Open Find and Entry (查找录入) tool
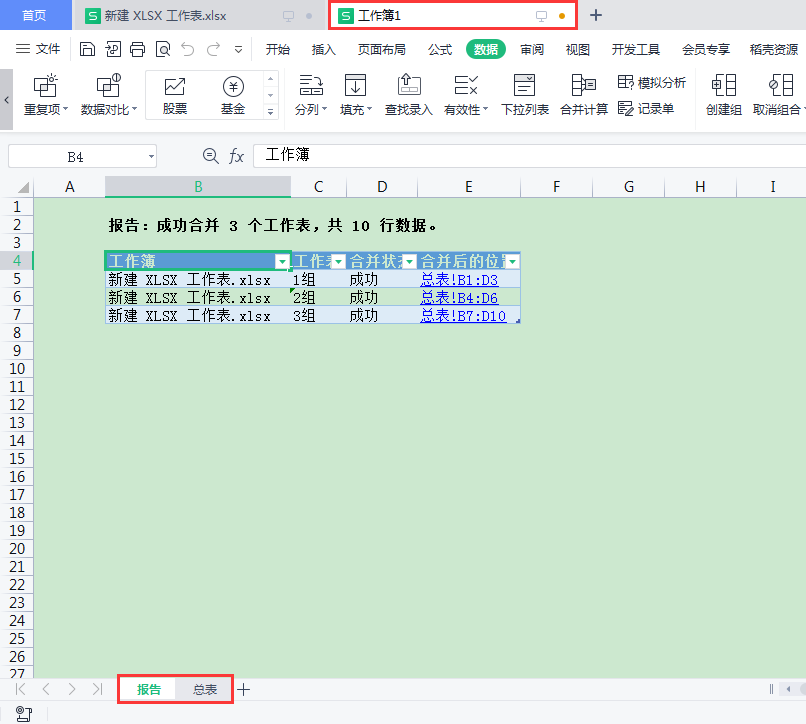 (x=409, y=95)
